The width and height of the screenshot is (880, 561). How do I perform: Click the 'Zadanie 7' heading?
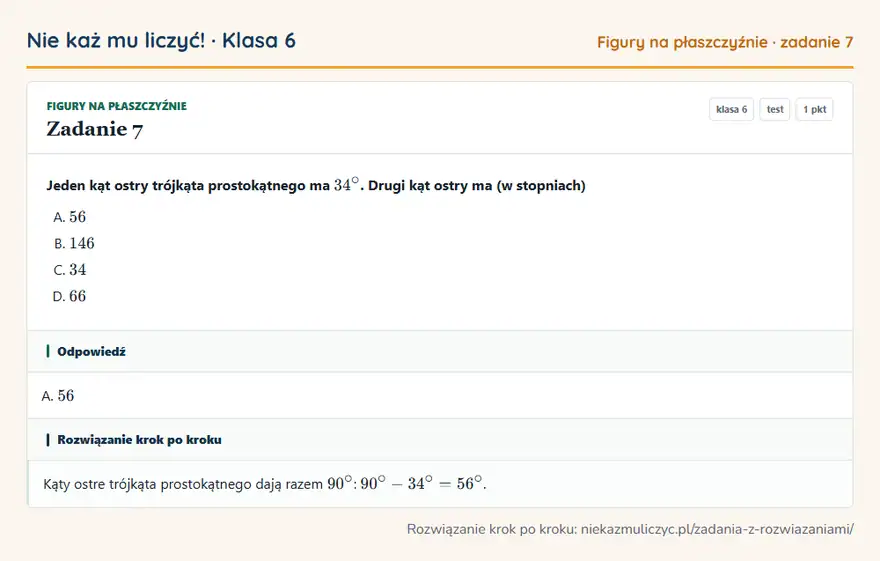pyautogui.click(x=95, y=129)
